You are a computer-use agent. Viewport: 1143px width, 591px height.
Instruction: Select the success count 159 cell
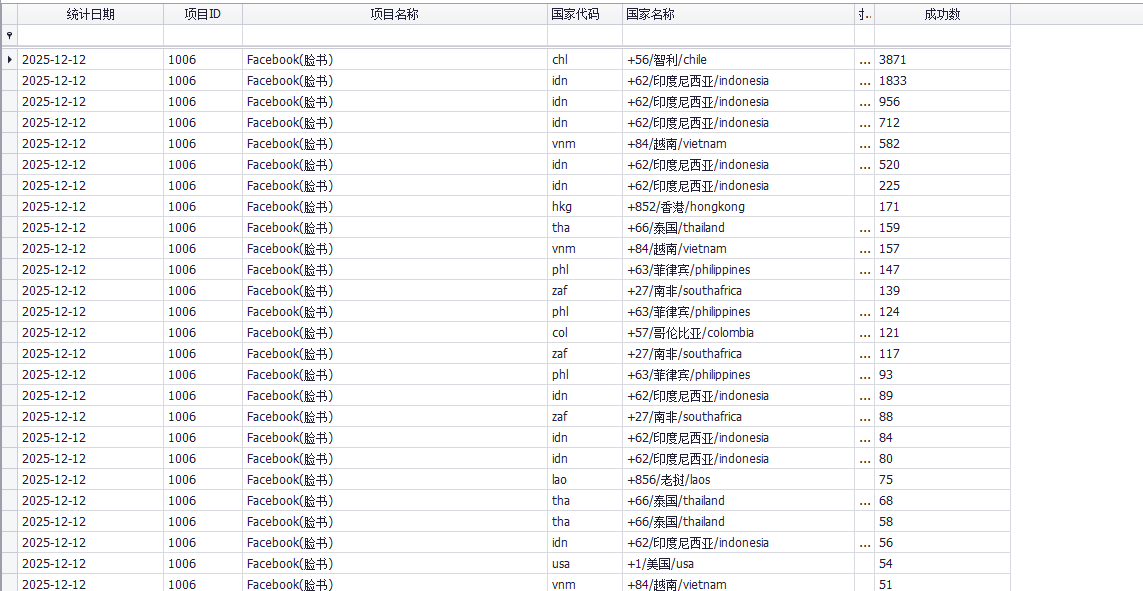[943, 227]
